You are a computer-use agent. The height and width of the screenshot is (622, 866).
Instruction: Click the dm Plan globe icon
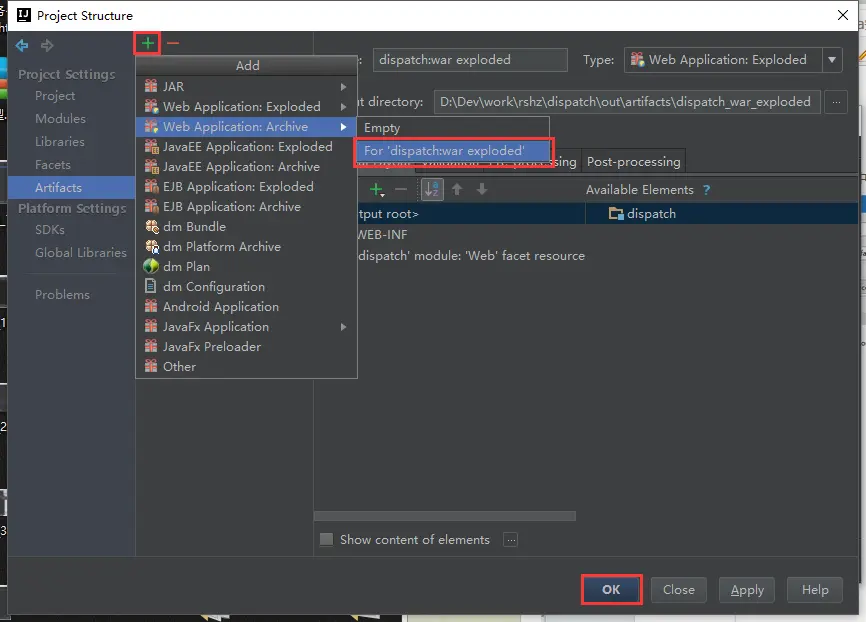click(x=151, y=266)
